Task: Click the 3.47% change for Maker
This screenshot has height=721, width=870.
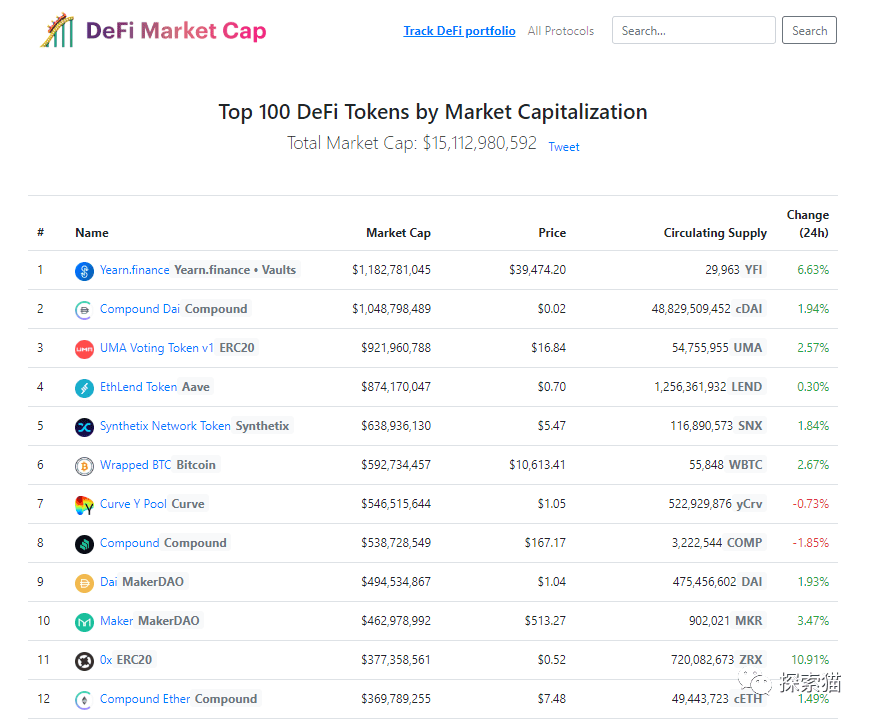Action: 813,621
